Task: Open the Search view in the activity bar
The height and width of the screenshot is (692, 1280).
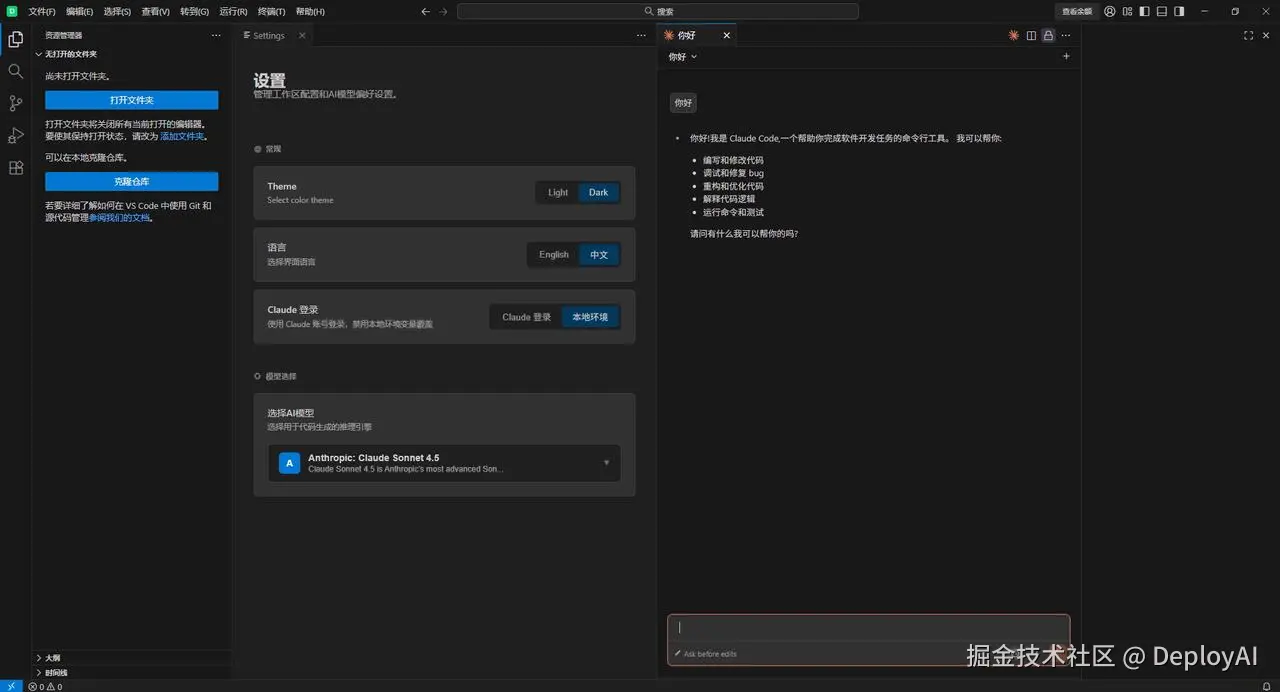Action: [15, 72]
